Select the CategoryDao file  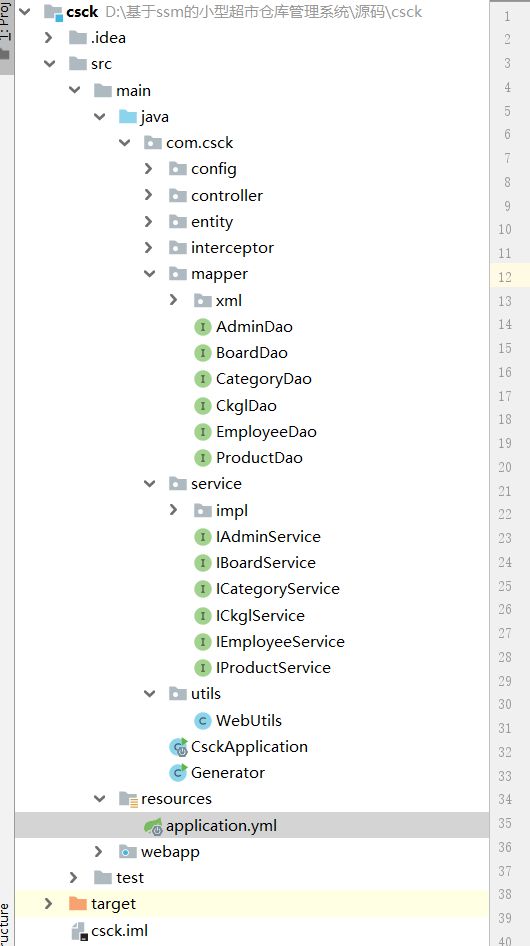point(264,379)
